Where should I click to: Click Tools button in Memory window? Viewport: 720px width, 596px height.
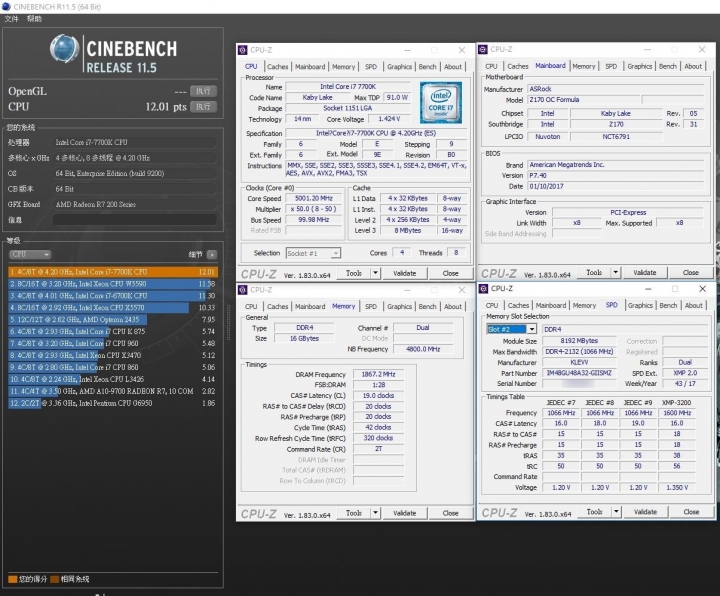pyautogui.click(x=354, y=513)
